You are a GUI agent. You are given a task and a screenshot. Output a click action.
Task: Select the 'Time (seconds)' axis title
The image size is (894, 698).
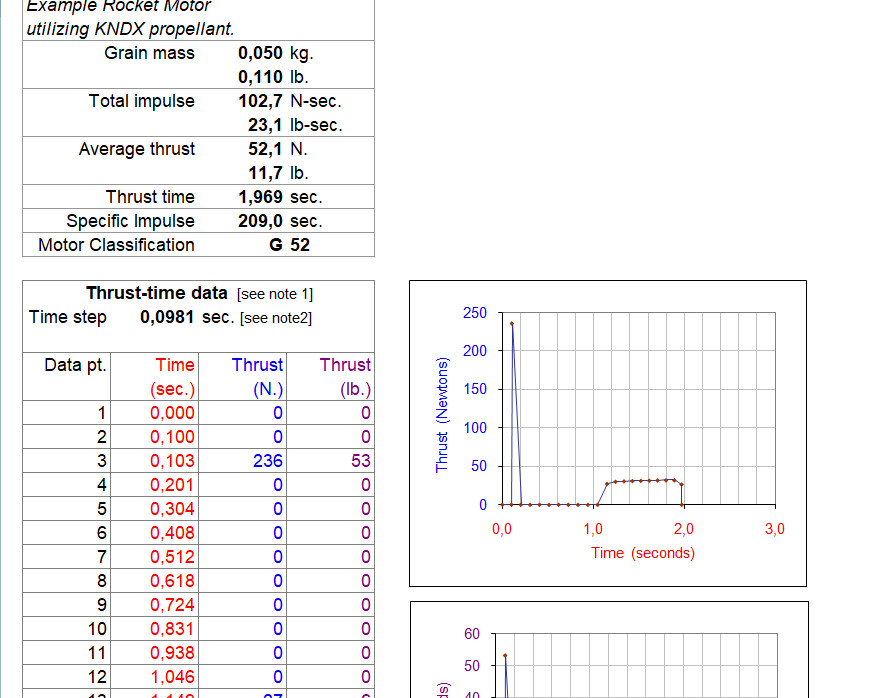[642, 553]
